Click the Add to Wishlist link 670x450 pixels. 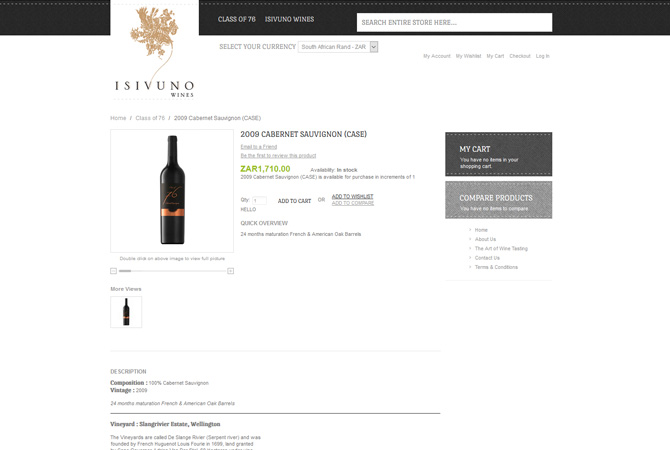[353, 197]
